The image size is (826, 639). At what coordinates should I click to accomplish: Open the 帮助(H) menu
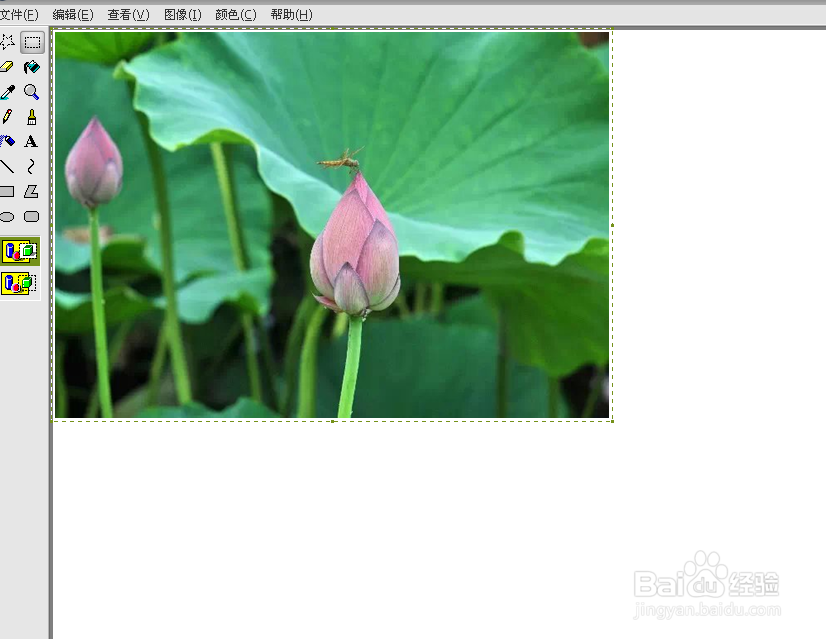[x=291, y=15]
